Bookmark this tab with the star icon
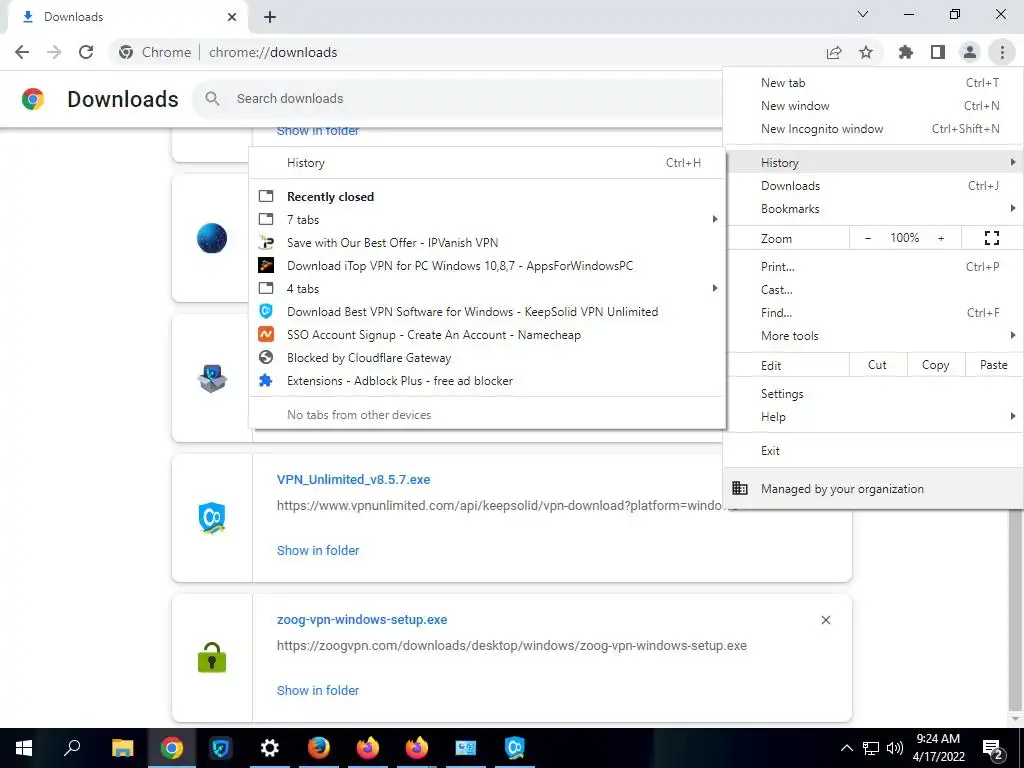 point(866,52)
